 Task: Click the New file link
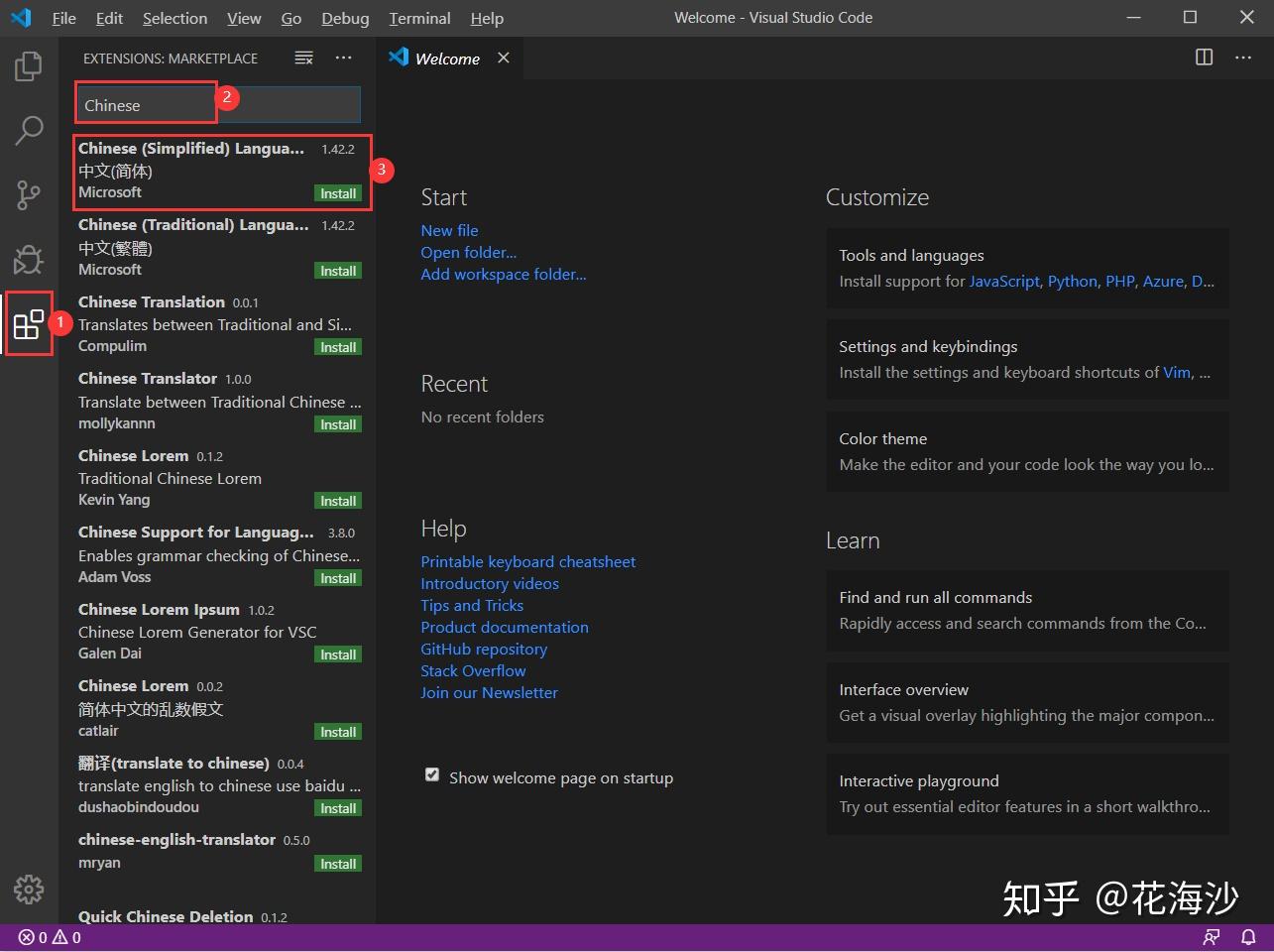[x=449, y=230]
